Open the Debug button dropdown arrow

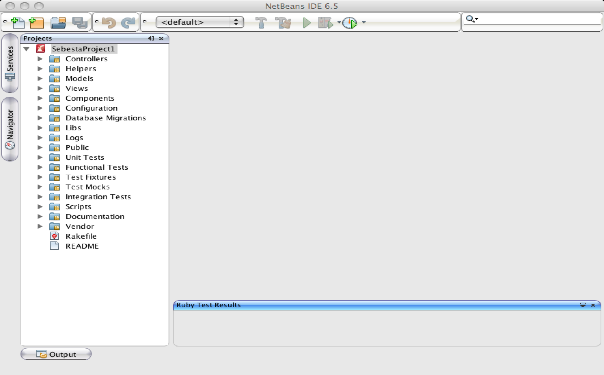[x=339, y=22]
